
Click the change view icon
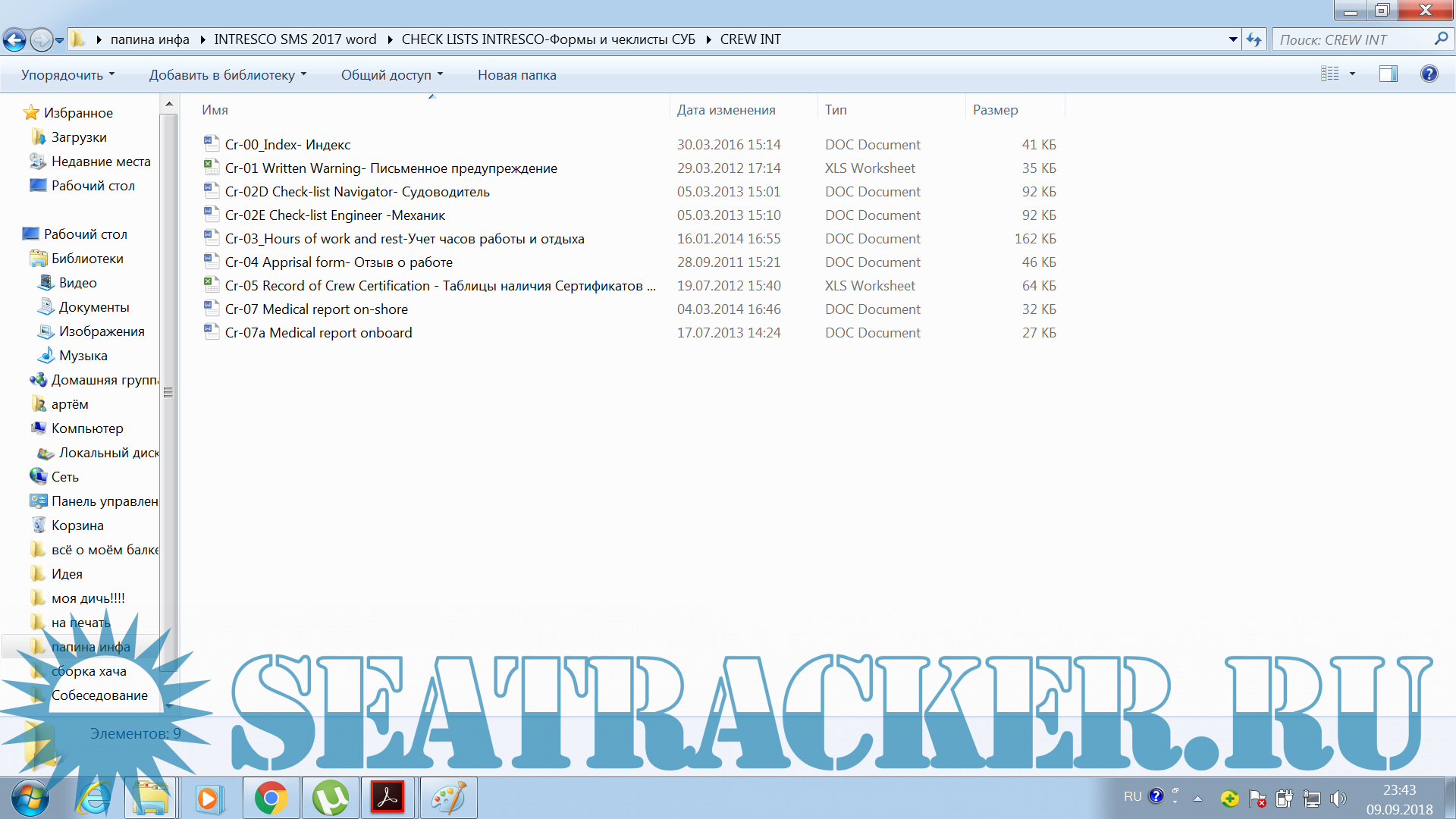coord(1329,74)
